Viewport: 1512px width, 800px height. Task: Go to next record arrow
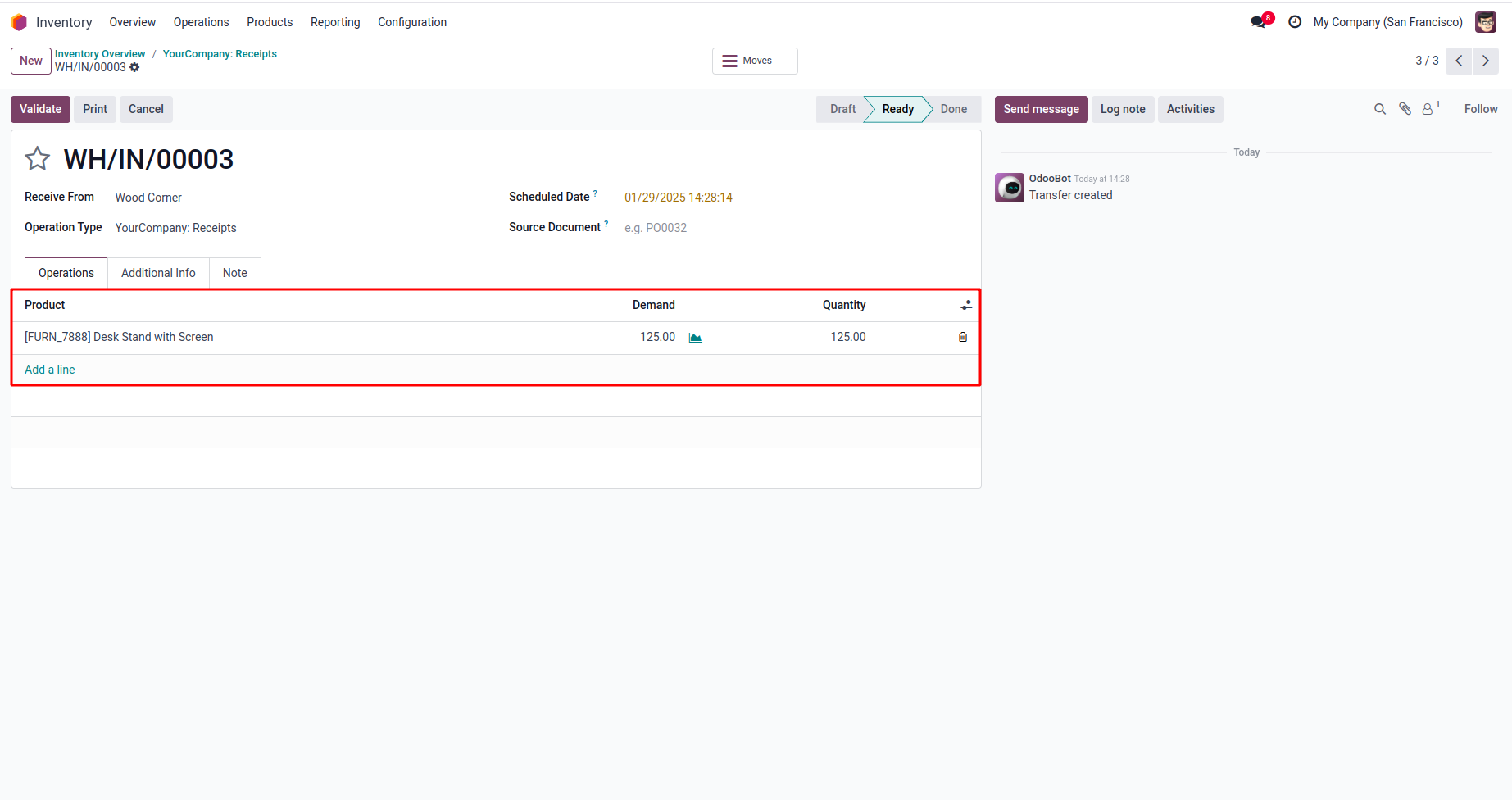1486,61
